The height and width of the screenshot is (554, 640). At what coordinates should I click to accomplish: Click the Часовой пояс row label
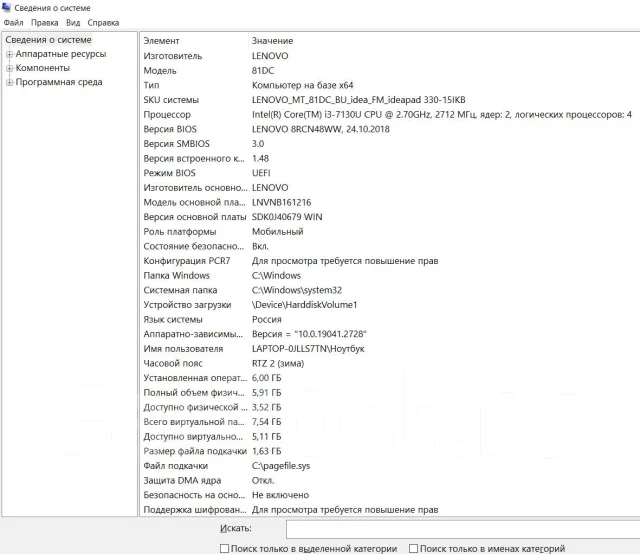coord(173,363)
